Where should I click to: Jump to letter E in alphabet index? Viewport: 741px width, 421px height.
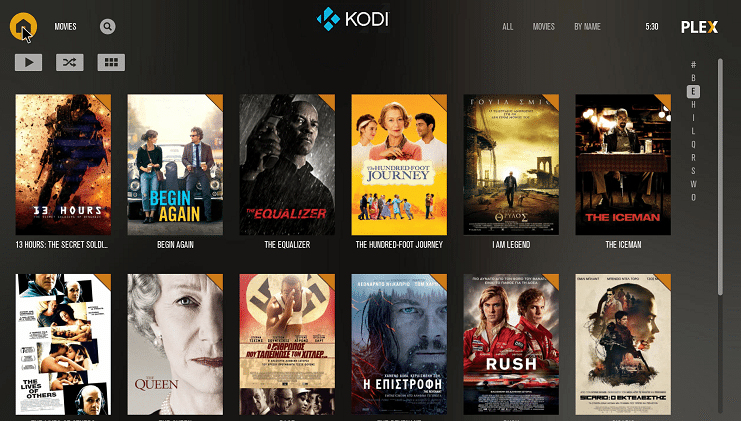[x=693, y=91]
